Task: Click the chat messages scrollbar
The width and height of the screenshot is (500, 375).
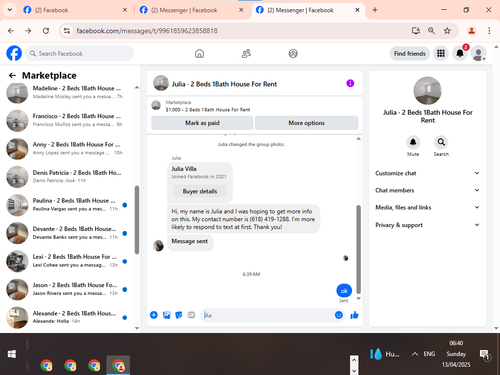Action: pos(359,249)
